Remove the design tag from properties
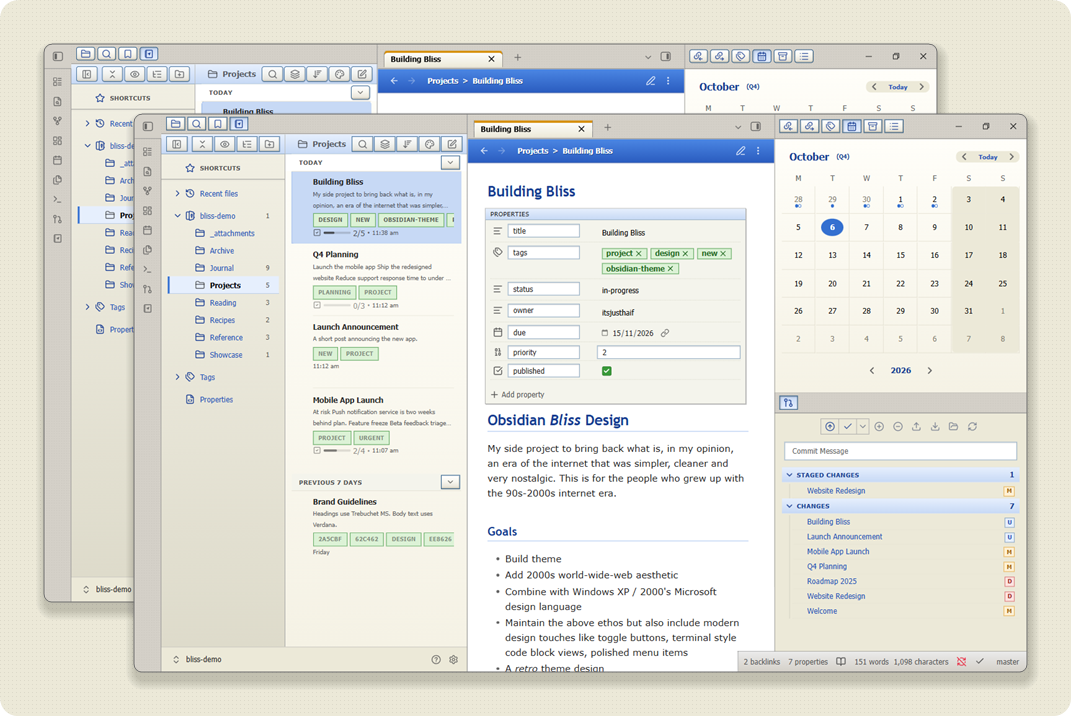Screen dimensions: 1071x716 pos(685,253)
